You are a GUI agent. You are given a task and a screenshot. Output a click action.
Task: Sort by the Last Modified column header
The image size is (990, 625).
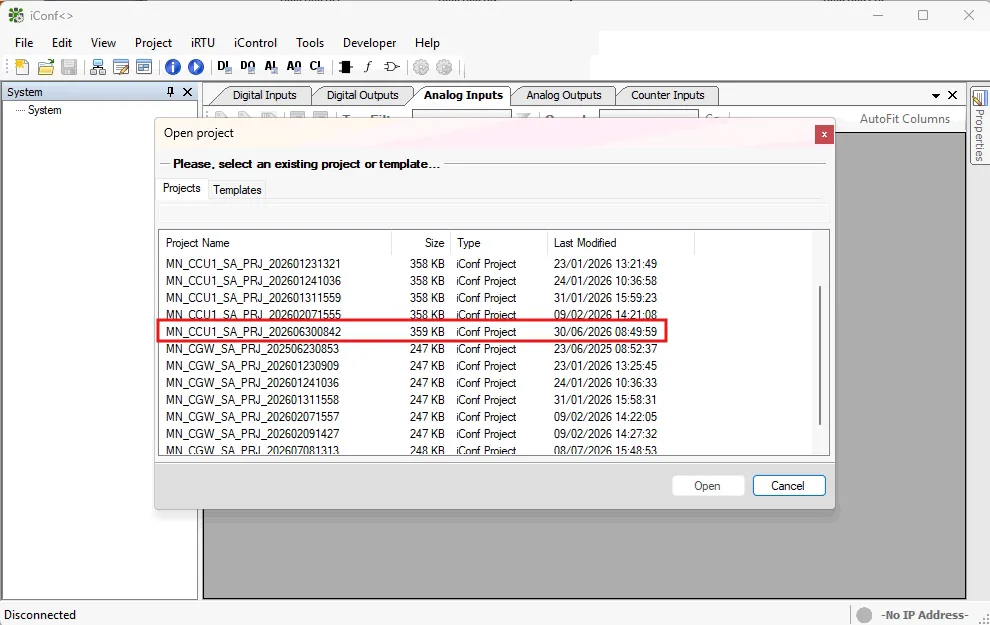pyautogui.click(x=621, y=243)
